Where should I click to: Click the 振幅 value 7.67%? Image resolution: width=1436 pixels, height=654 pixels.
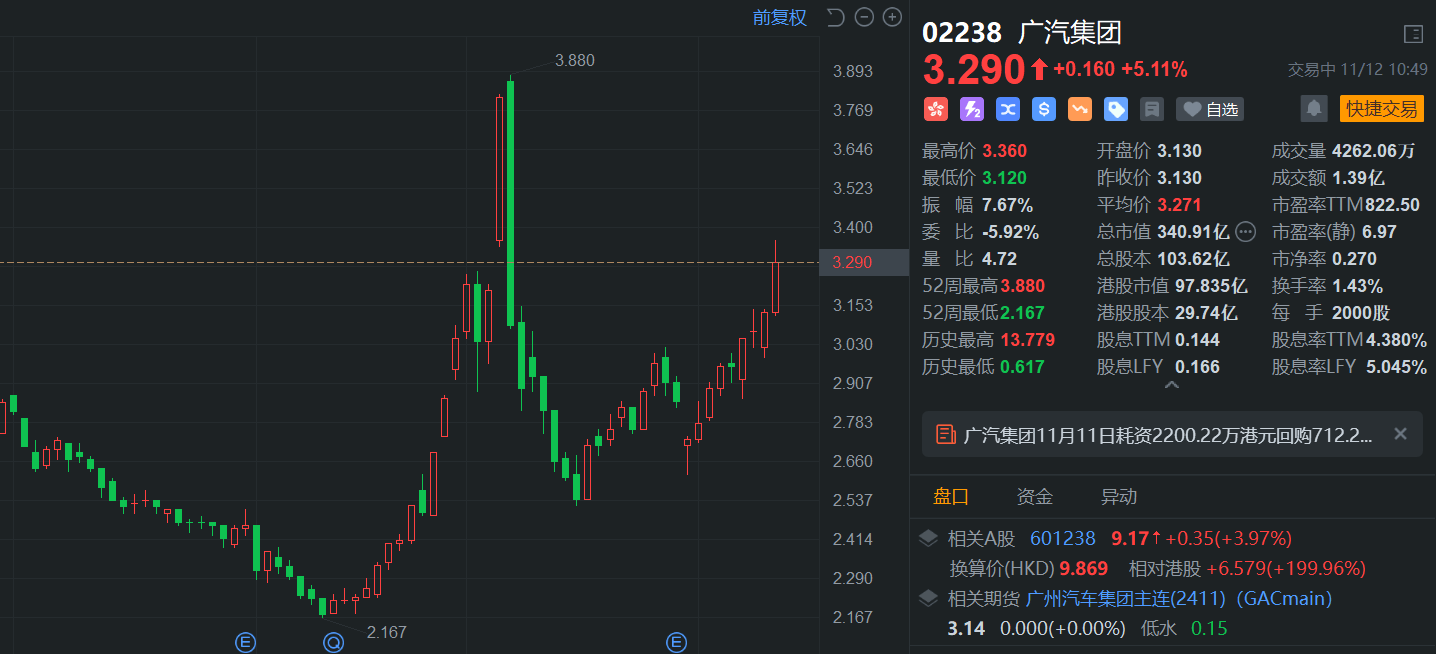[x=1008, y=205]
